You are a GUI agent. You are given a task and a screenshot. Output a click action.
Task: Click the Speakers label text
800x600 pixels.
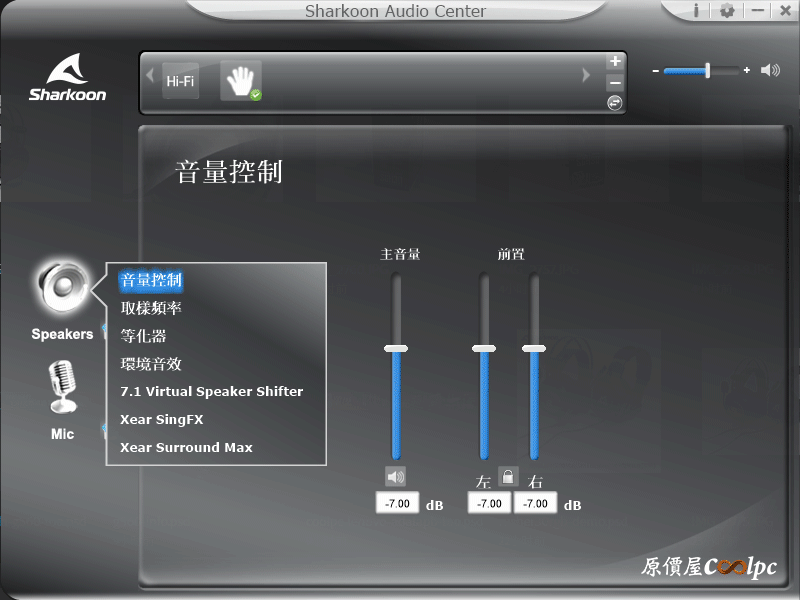click(x=62, y=334)
